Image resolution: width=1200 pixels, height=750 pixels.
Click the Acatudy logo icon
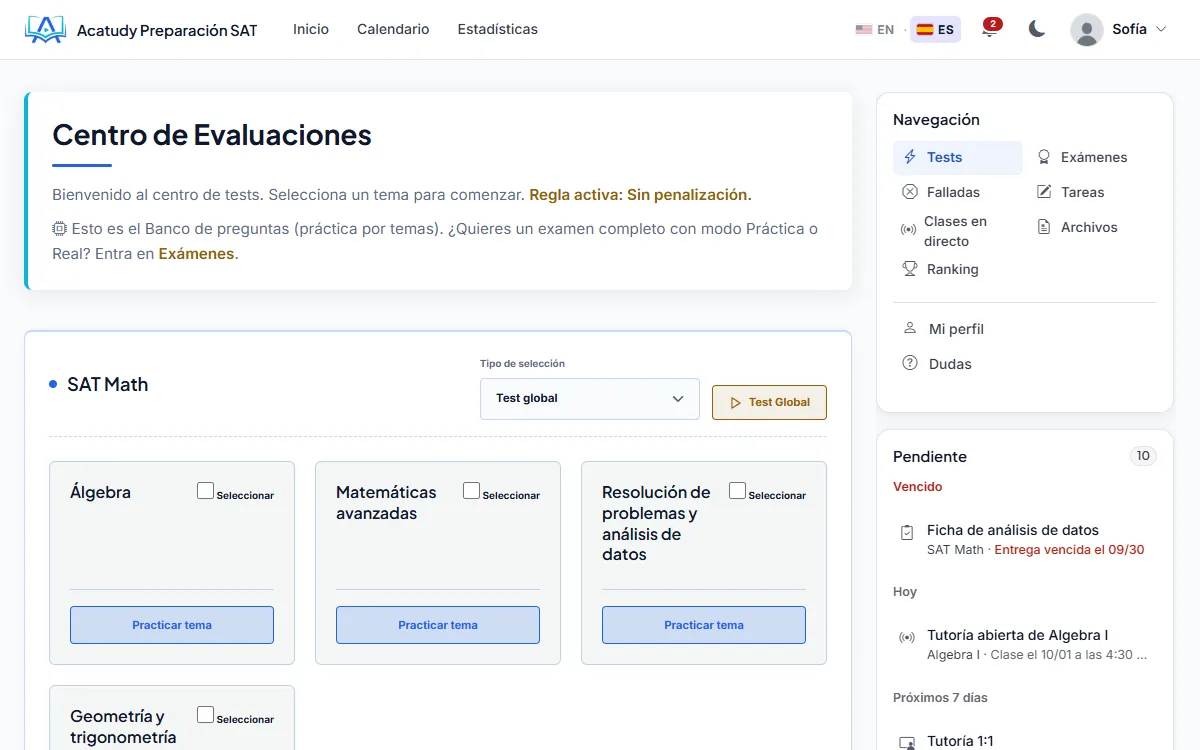click(45, 30)
